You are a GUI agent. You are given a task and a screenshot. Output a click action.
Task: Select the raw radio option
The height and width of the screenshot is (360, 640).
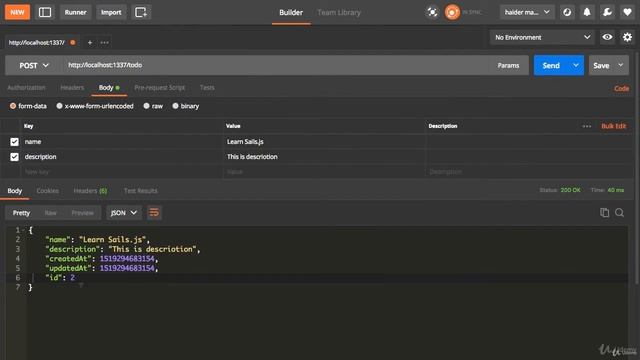(x=147, y=106)
